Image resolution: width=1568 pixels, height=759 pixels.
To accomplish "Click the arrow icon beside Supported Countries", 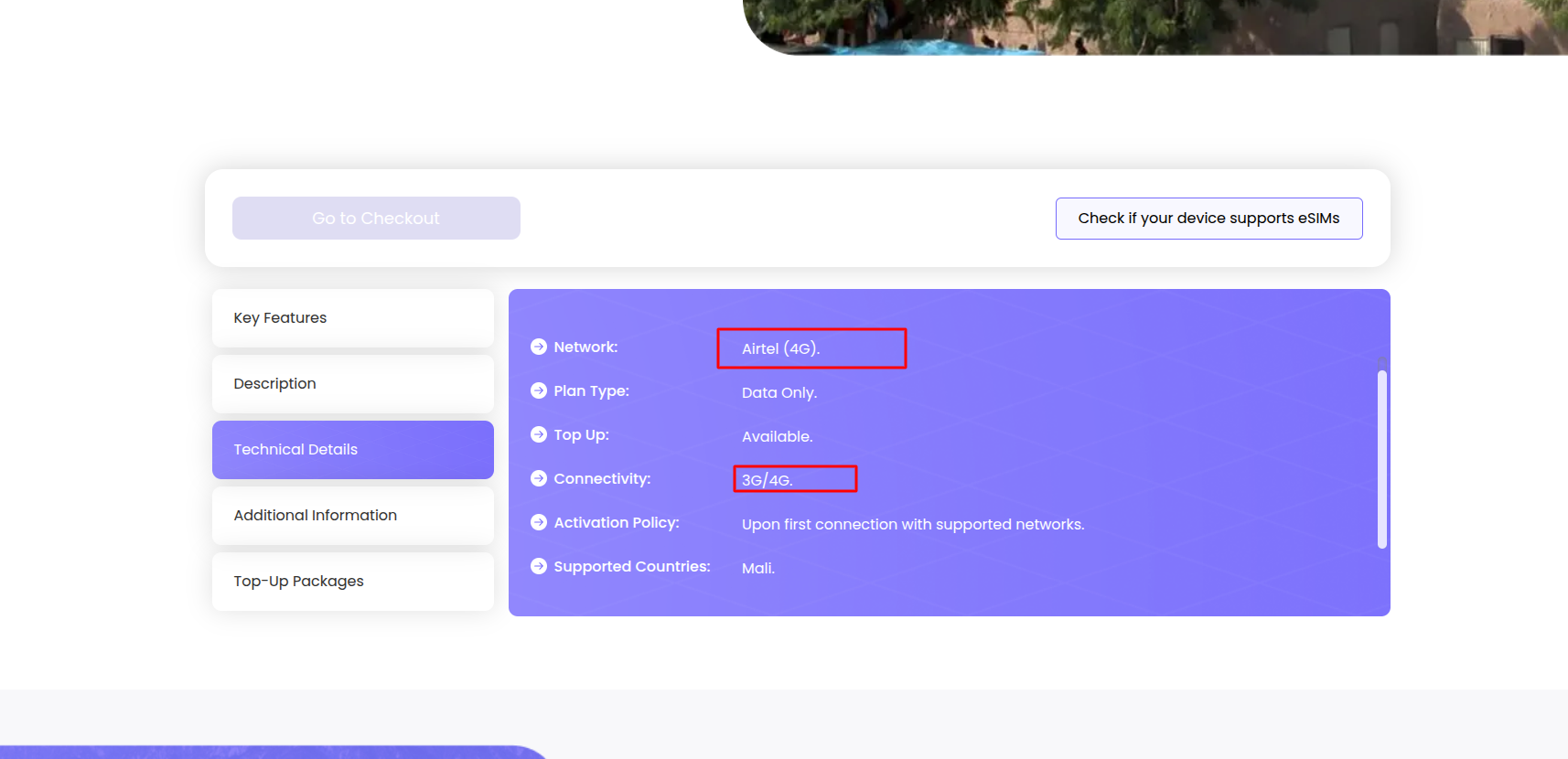I will (539, 566).
